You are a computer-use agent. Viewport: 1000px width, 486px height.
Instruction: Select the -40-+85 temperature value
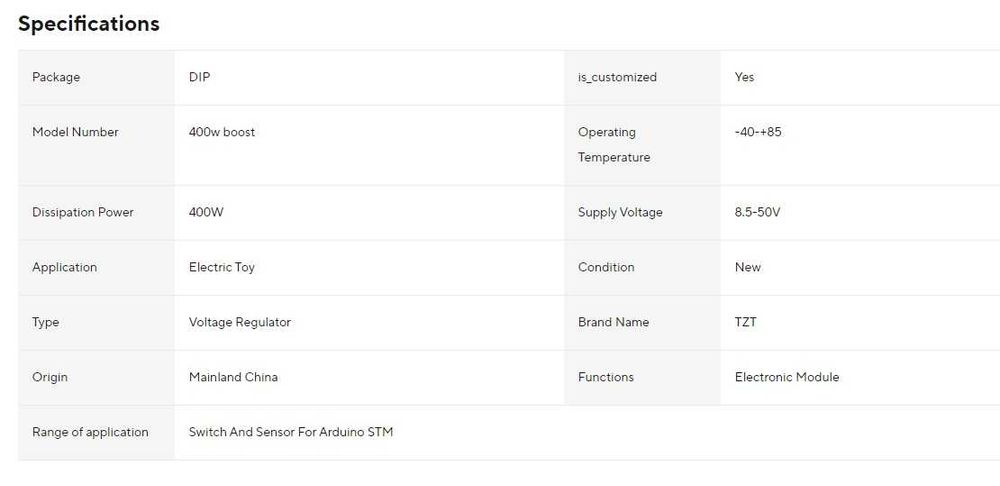coord(758,132)
